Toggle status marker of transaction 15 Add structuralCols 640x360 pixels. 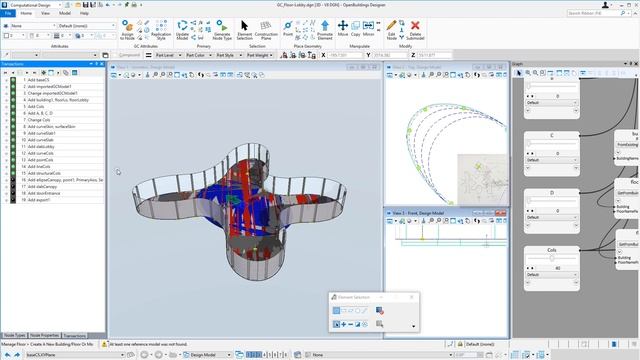point(13,173)
